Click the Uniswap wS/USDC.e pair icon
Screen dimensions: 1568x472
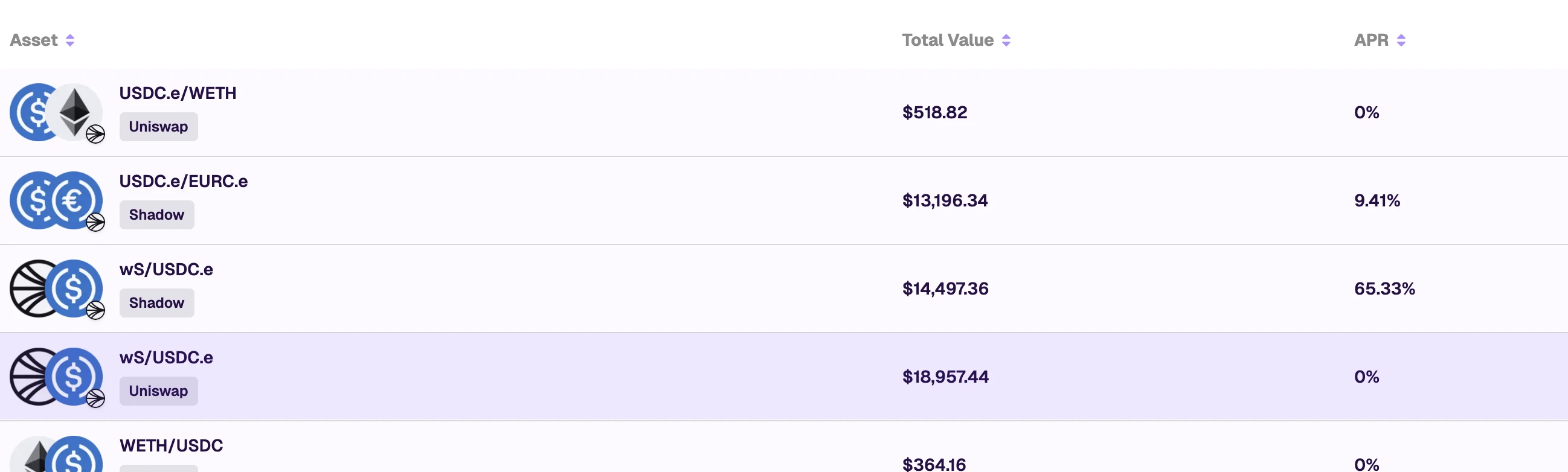[x=56, y=377]
